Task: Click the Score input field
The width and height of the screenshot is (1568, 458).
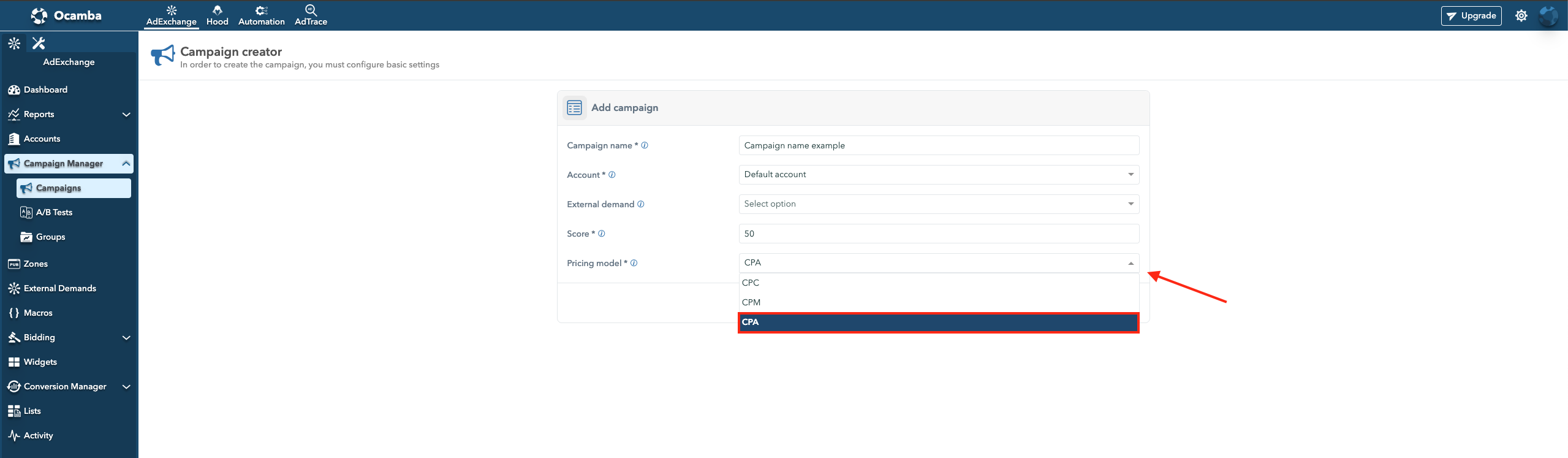Action: point(938,234)
